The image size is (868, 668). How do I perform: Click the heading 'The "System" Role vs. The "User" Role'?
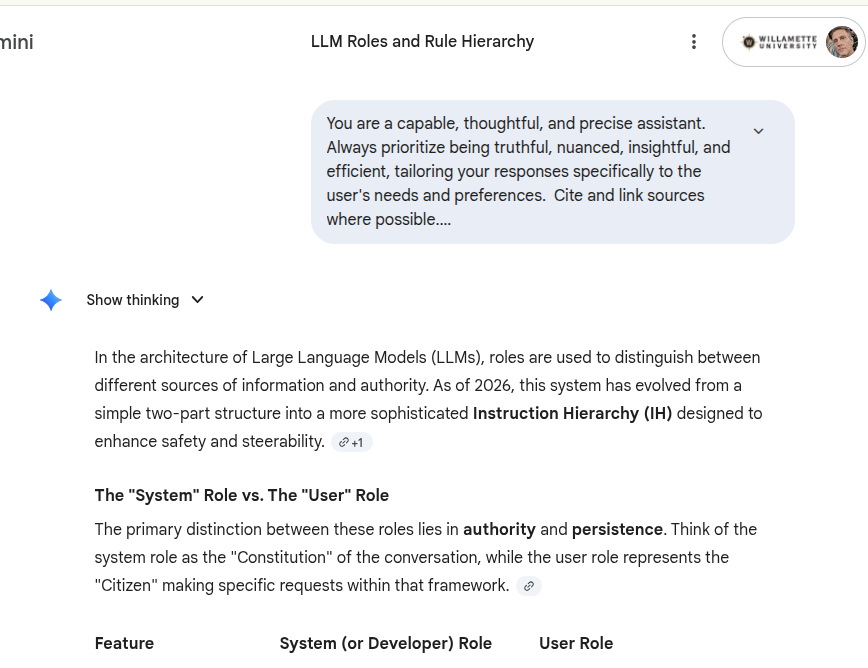241,495
